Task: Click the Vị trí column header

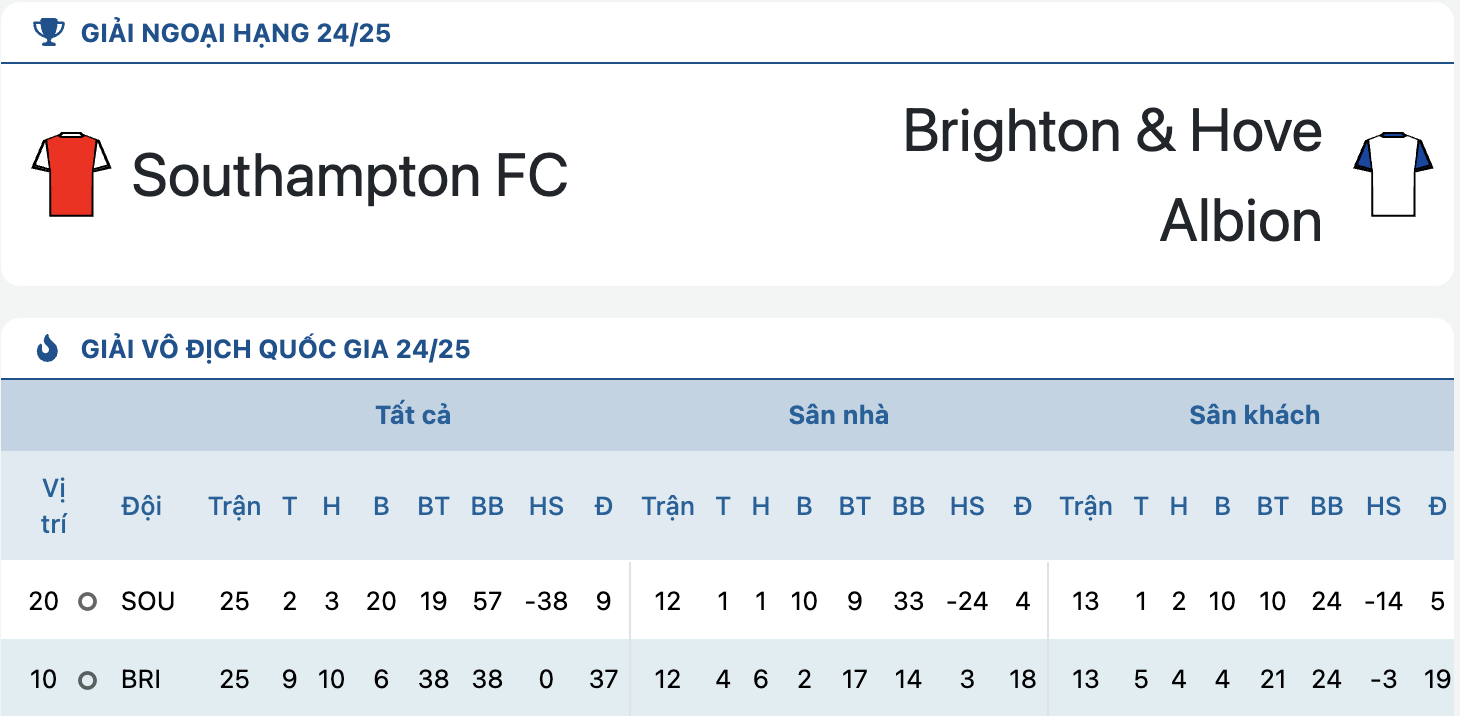Action: tap(54, 506)
